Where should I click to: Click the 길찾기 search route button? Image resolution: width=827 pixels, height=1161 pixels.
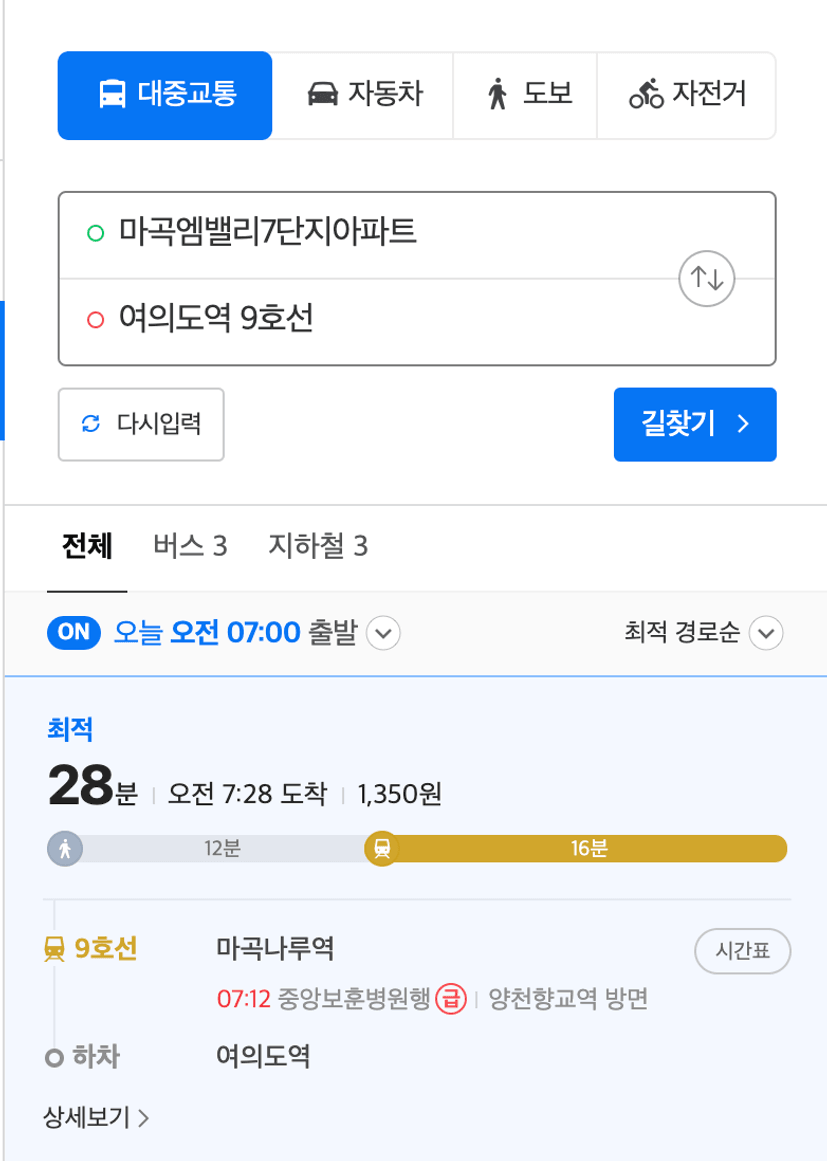click(694, 424)
